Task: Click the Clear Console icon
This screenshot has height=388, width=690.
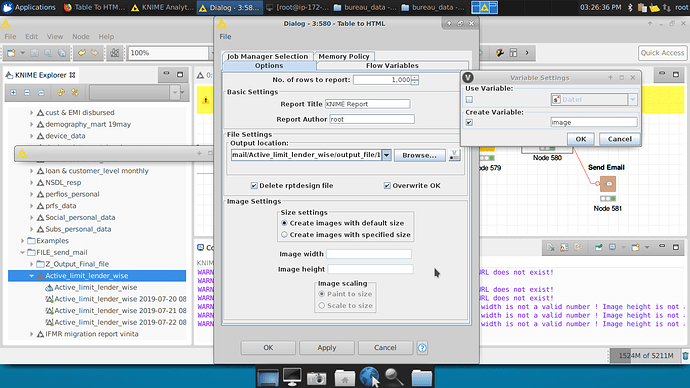Action: 551,248
